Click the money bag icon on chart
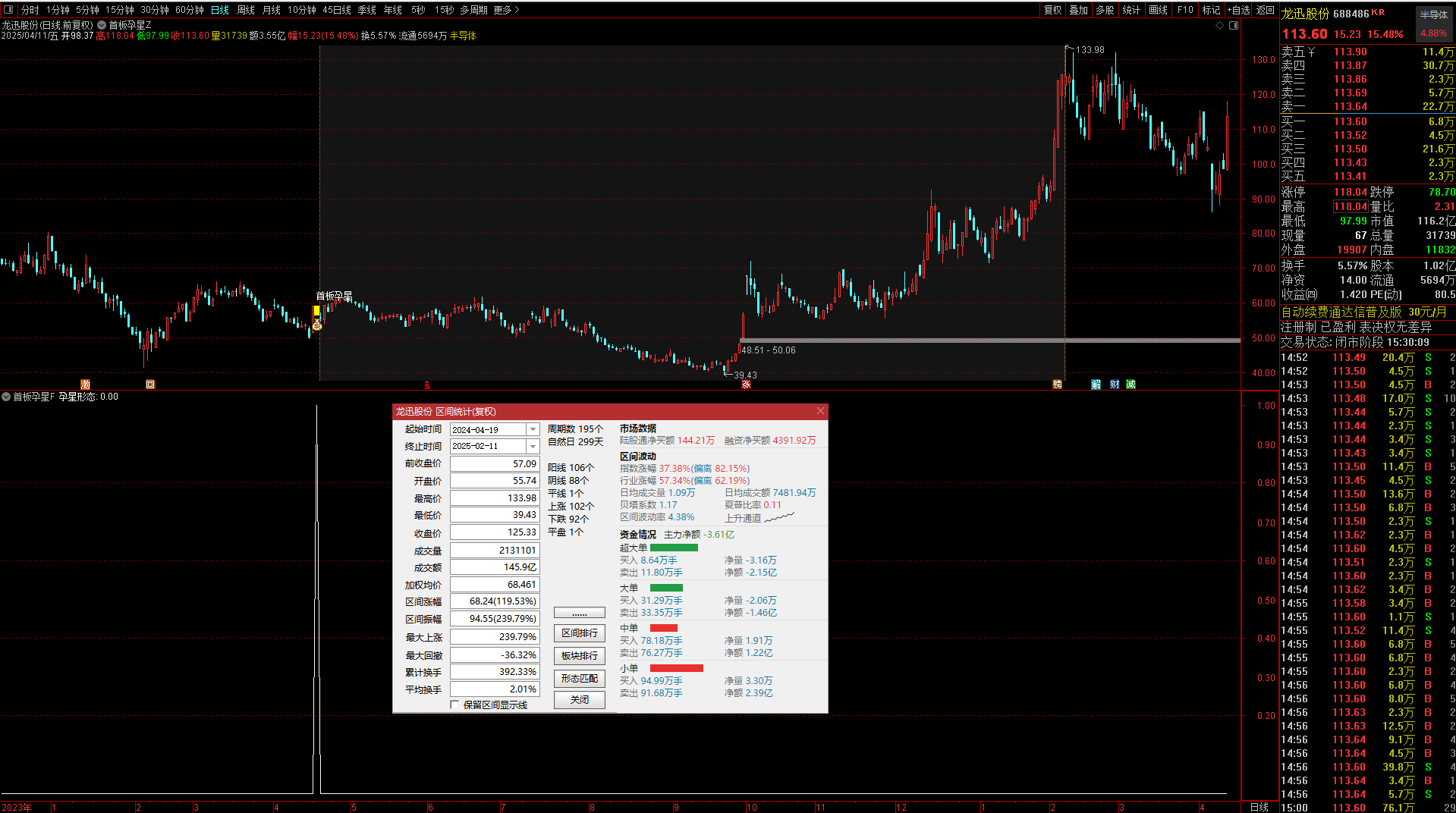 point(317,325)
